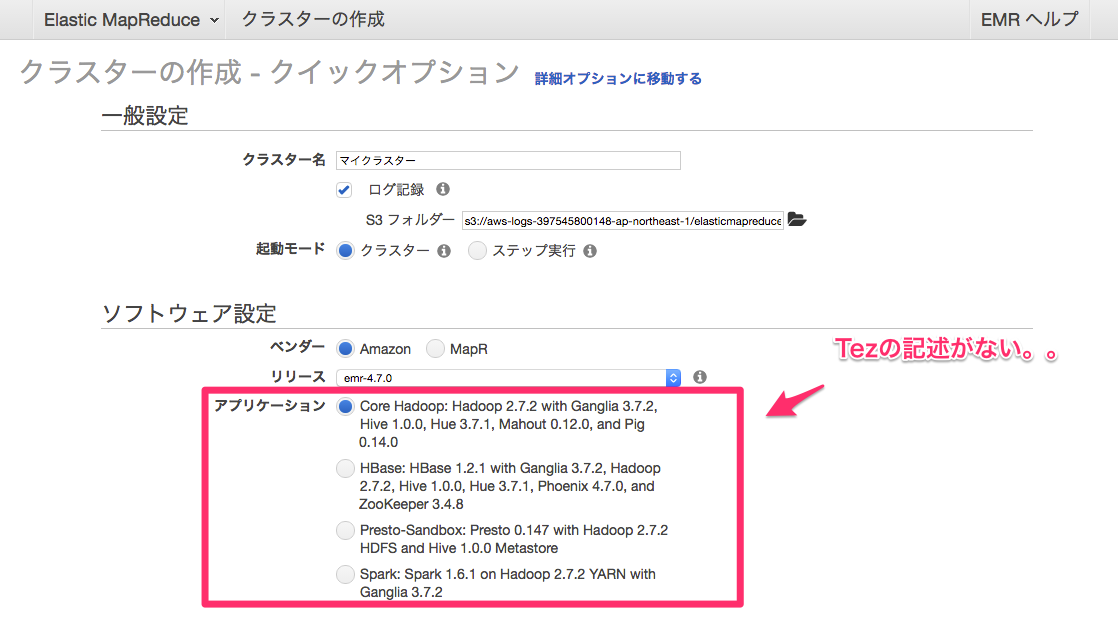Switch launch mode to ステップ実行
Image resolution: width=1118 pixels, height=618 pixels.
coord(477,251)
